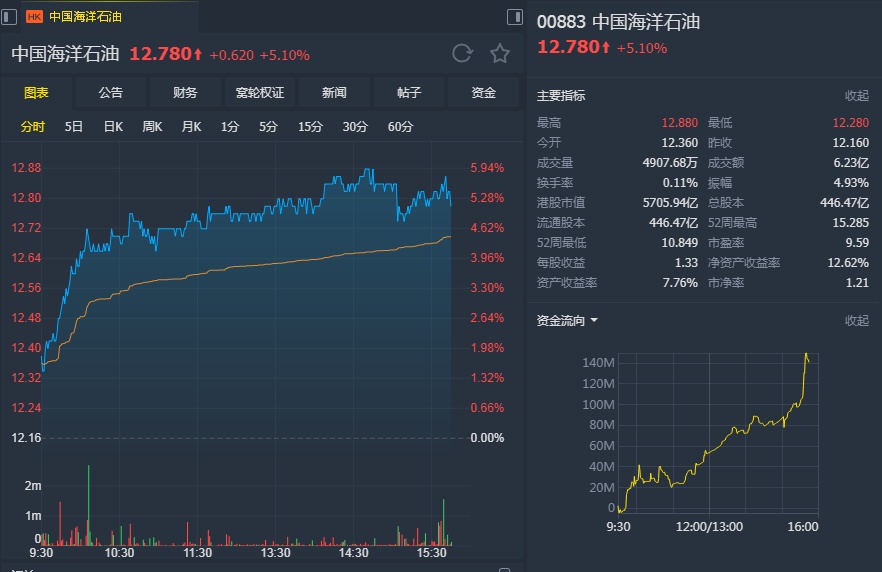Viewport: 882px width, 572px height.
Task: Switch to the 图表 tab
Action: click(37, 93)
